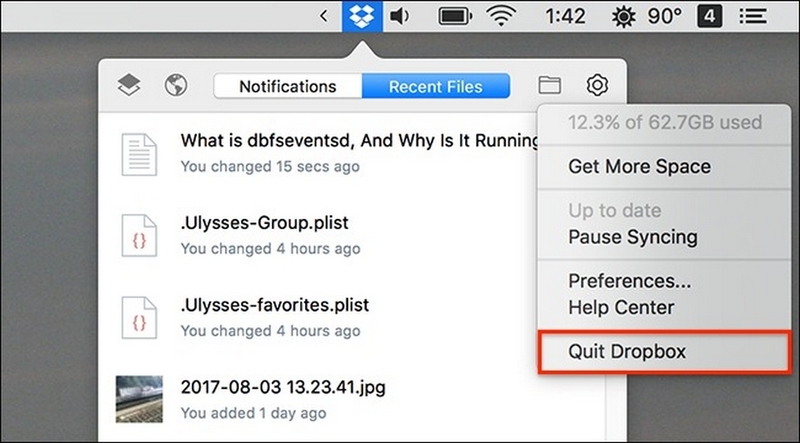800x443 pixels.
Task: Click the 90° weather item in menu bar
Action: (x=665, y=16)
